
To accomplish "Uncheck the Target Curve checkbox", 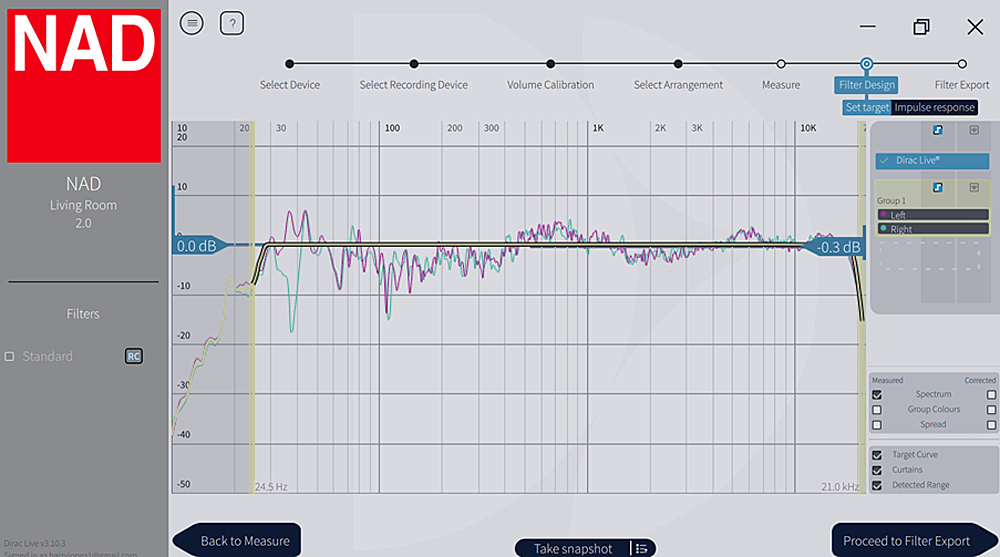I will pyautogui.click(x=877, y=455).
